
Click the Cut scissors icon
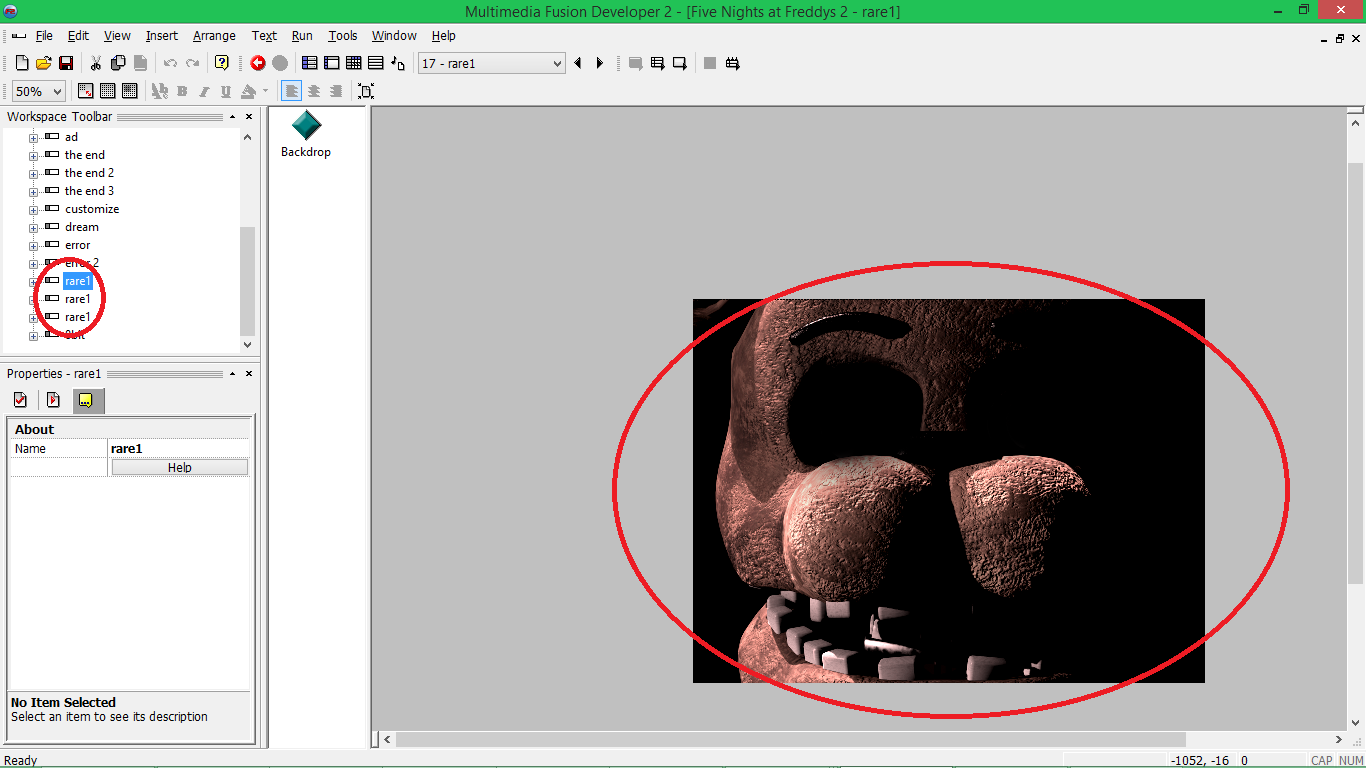click(96, 63)
